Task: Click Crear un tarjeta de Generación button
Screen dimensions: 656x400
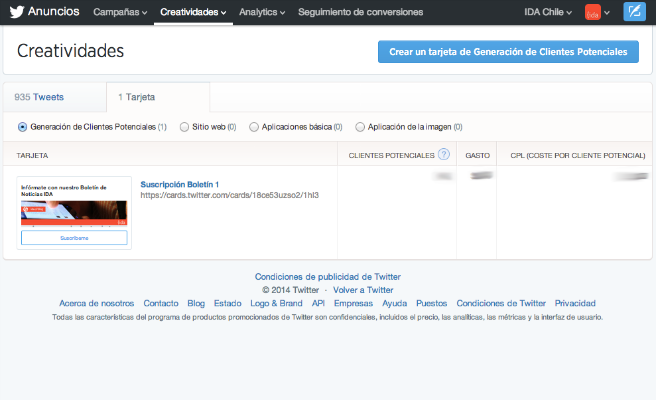Action: point(508,52)
